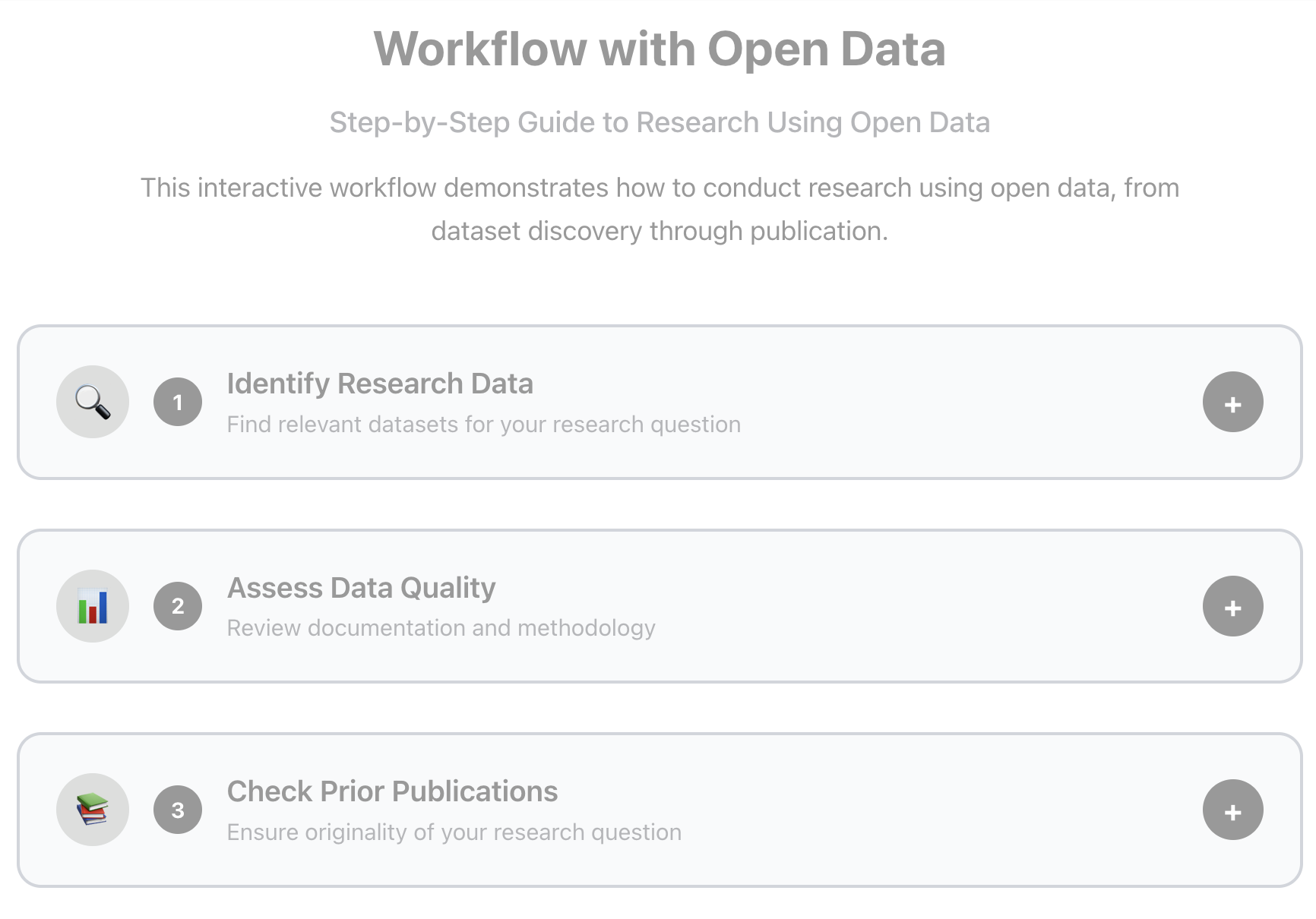The width and height of the screenshot is (1316, 919).
Task: Click 'Ensure originality of your research question'
Action: pyautogui.click(x=454, y=832)
